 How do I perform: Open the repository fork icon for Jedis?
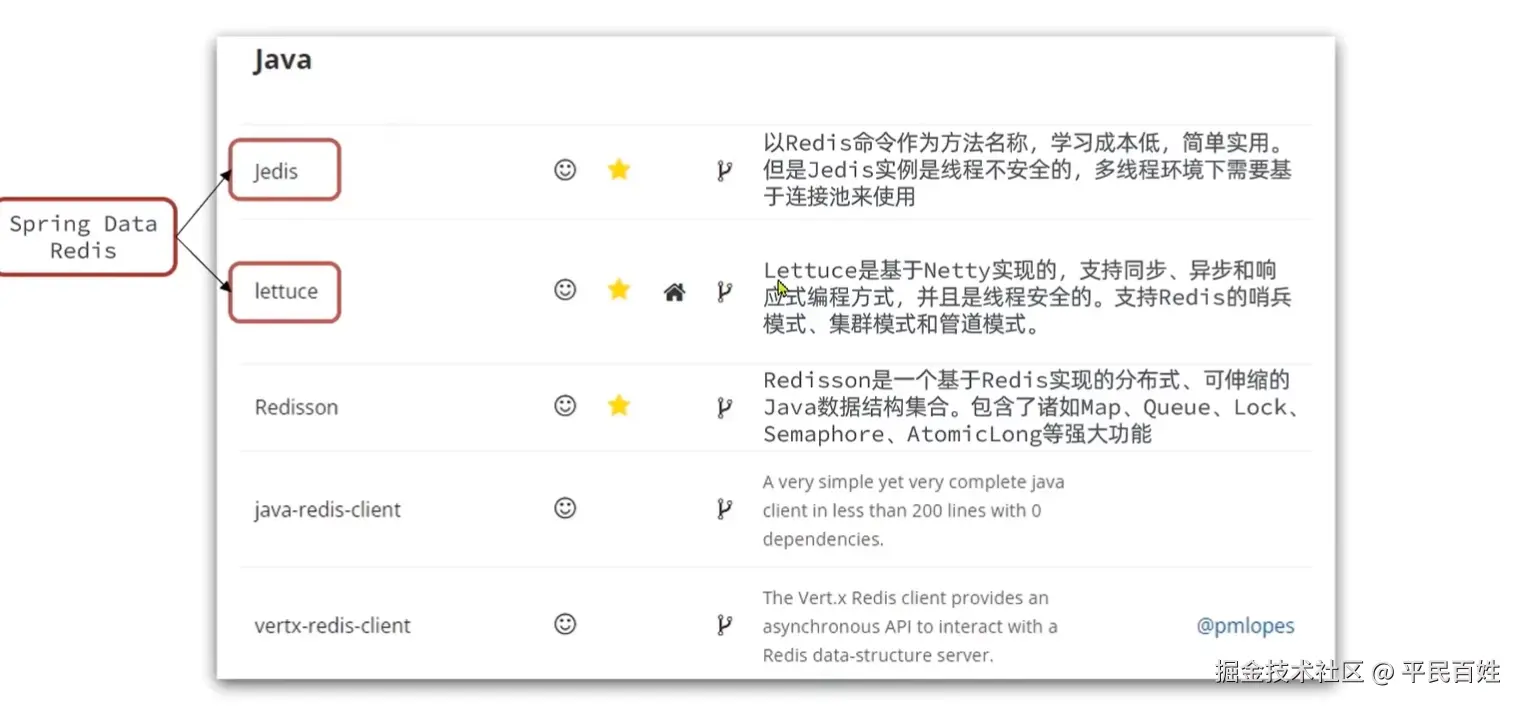[724, 171]
